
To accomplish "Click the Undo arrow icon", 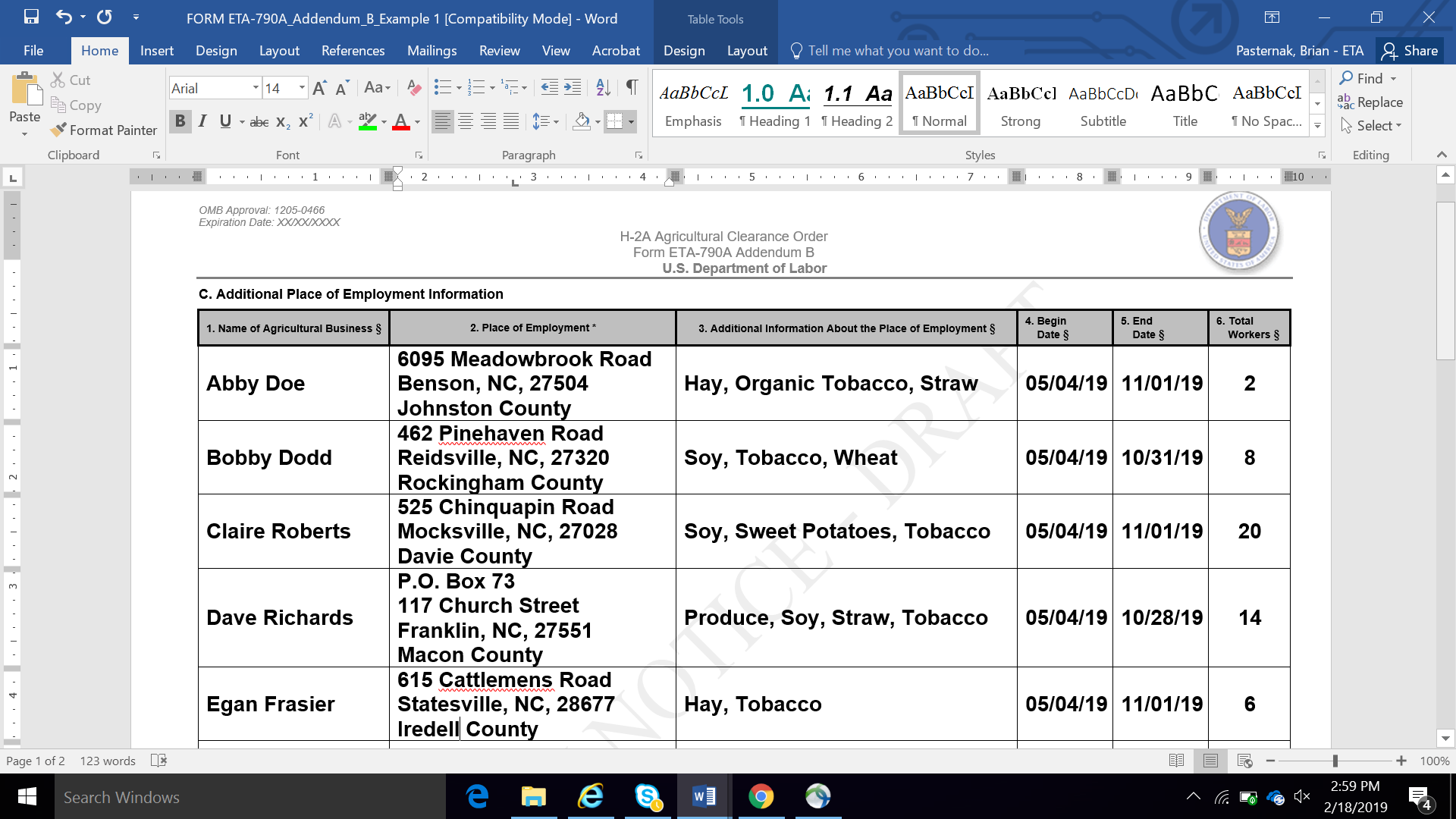I will point(64,17).
